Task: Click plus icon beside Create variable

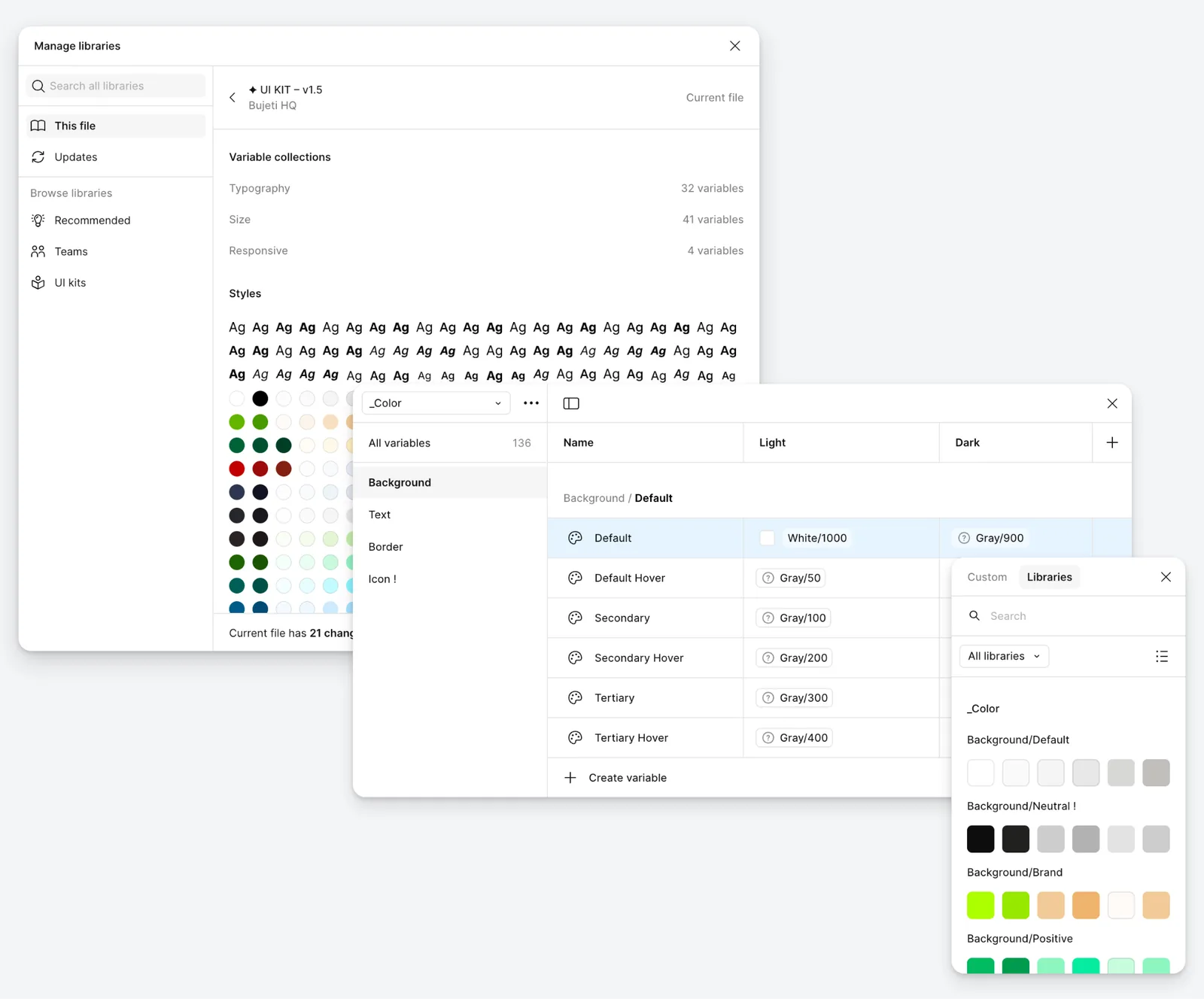Action: [570, 778]
